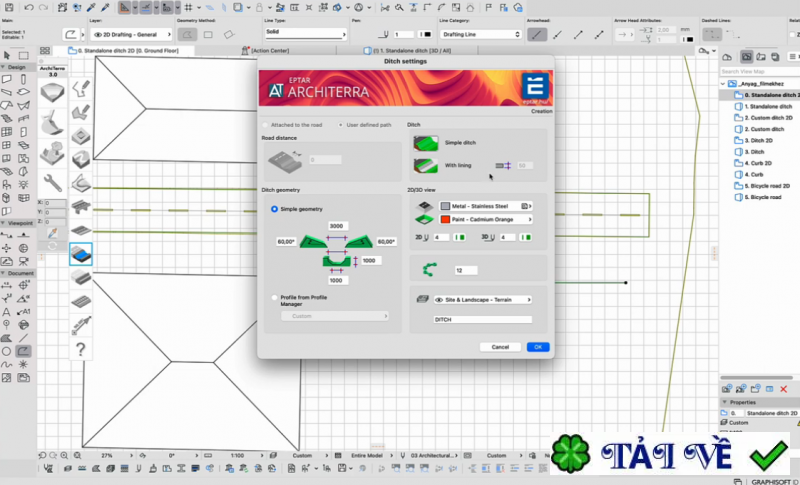Collapse the Properties panel section

pos(724,402)
